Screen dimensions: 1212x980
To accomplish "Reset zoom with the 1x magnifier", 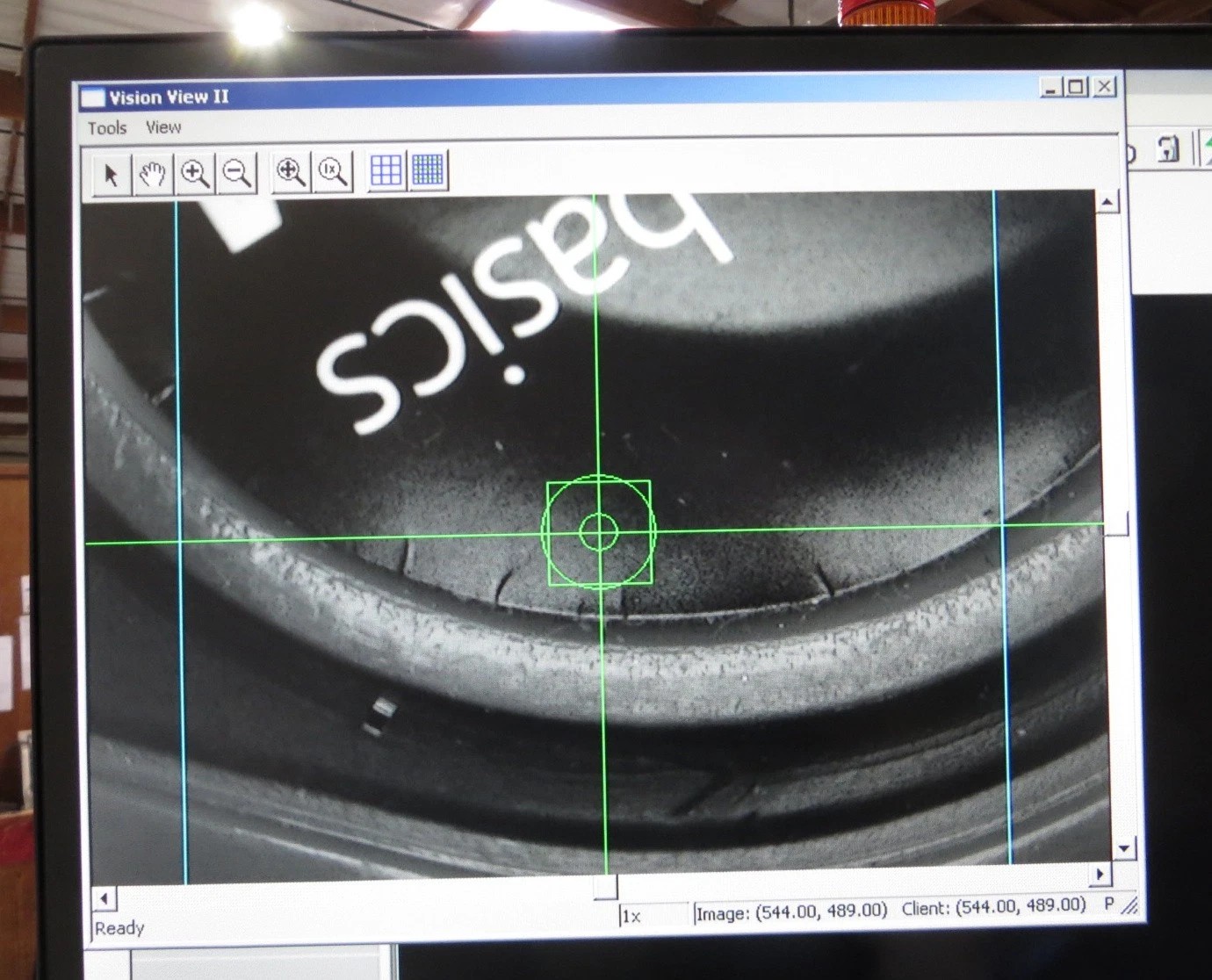I will [333, 171].
